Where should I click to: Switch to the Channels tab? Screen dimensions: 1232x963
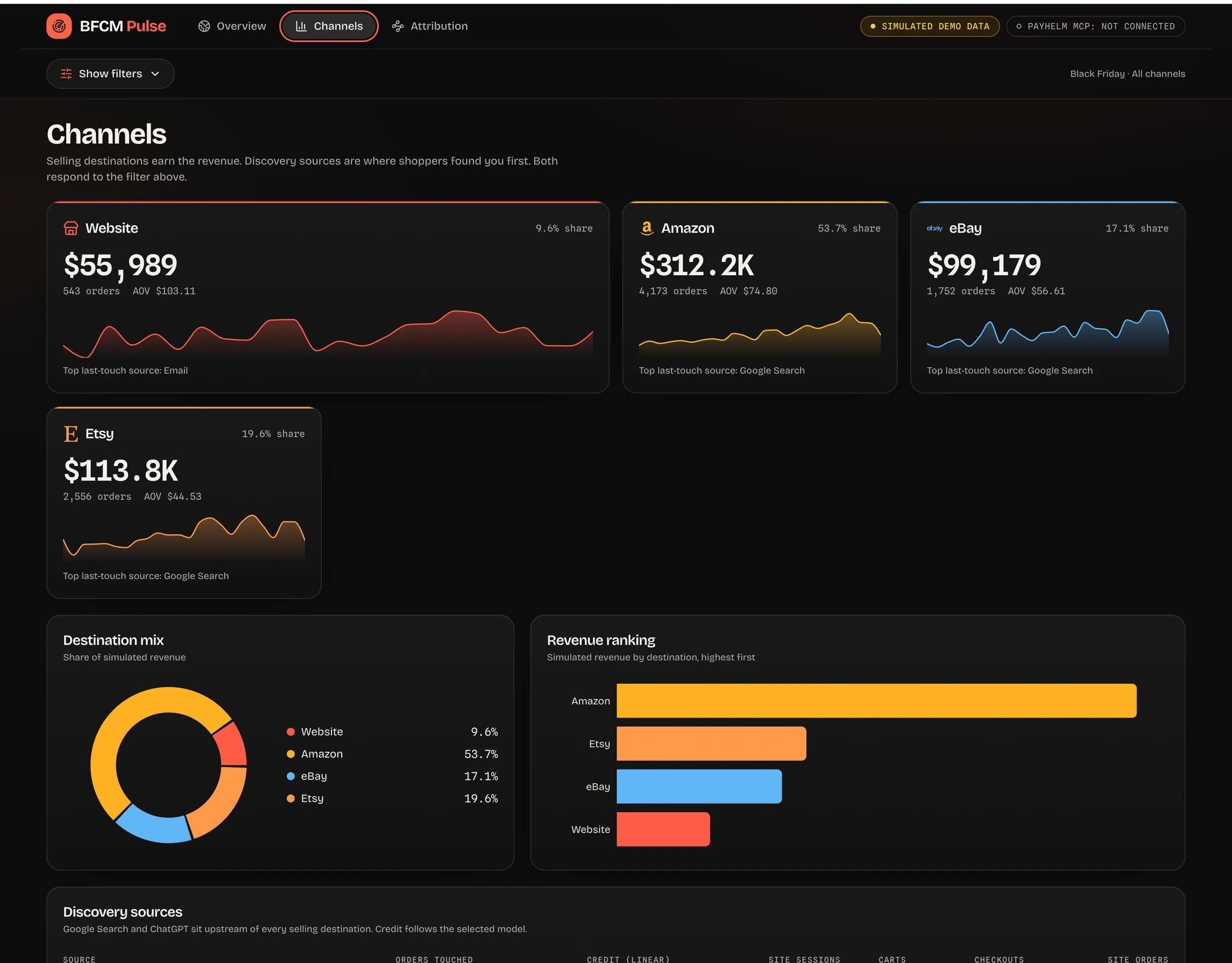pos(329,26)
